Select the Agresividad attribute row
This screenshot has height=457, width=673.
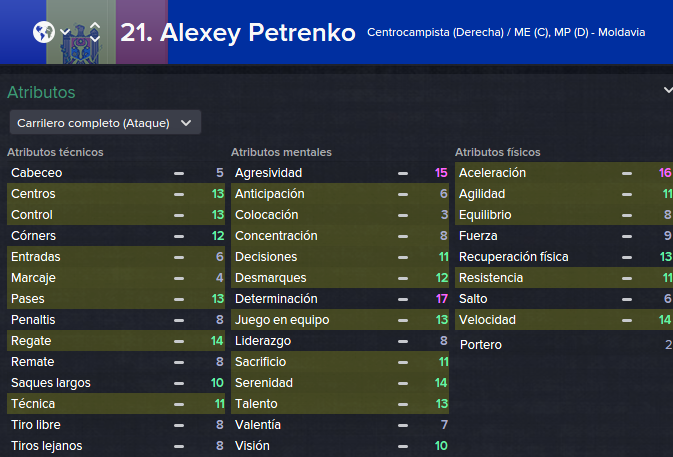[x=340, y=173]
